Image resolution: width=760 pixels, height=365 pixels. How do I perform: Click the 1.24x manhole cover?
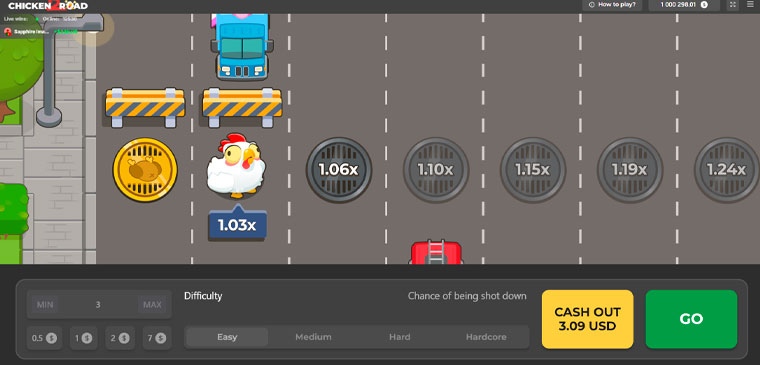(727, 170)
